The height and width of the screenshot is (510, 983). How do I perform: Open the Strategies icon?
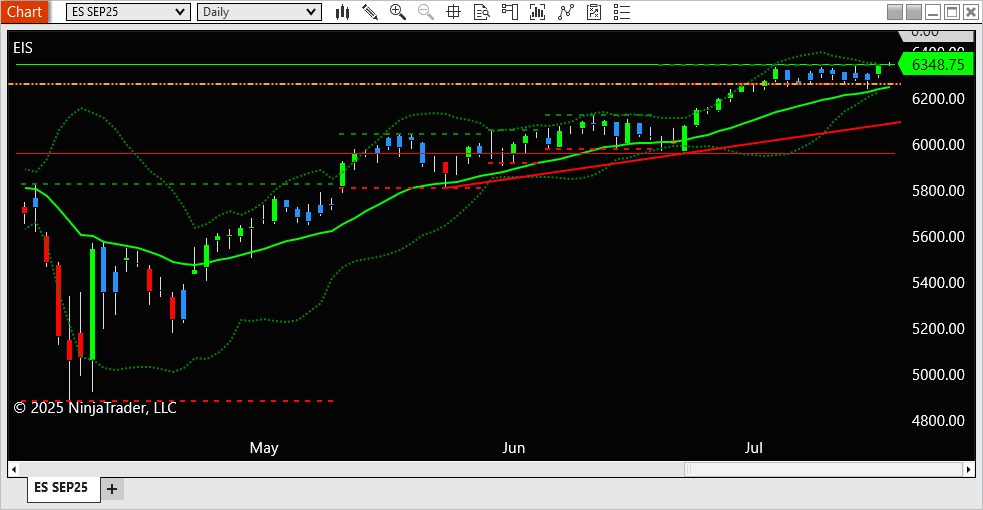click(x=594, y=12)
